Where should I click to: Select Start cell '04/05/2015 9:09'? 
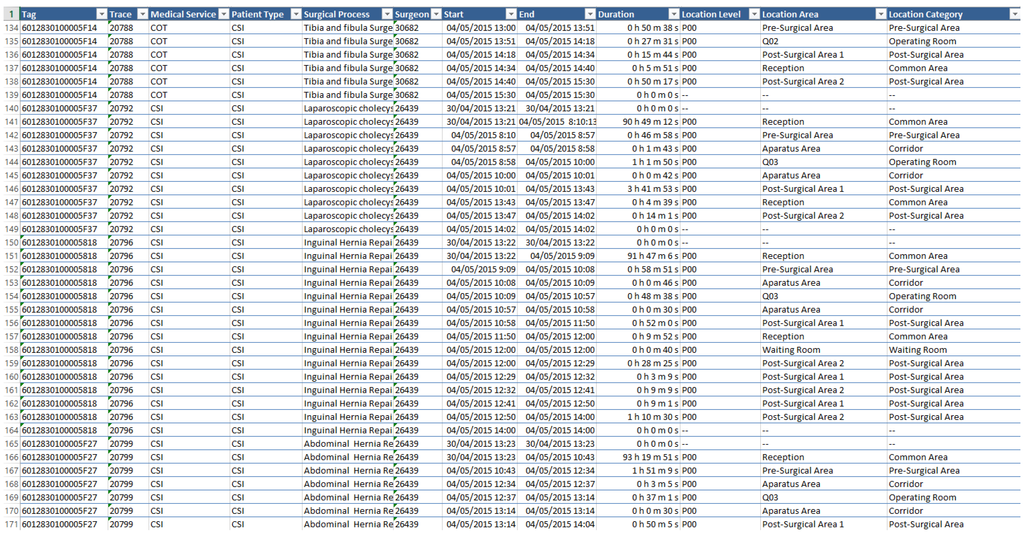coord(480,270)
